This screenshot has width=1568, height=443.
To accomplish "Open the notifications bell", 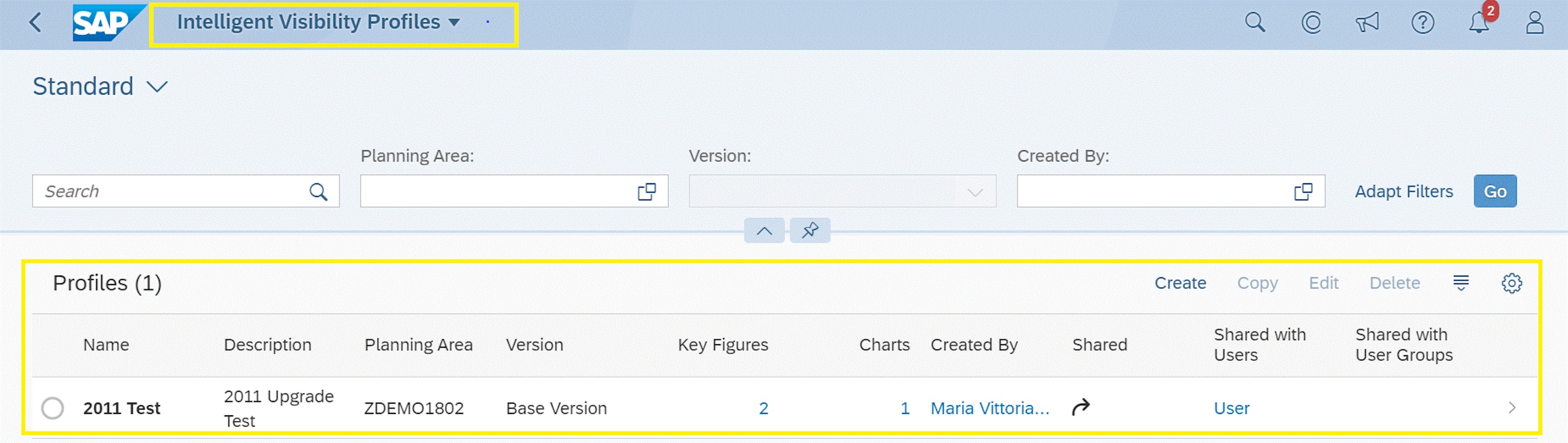I will pyautogui.click(x=1479, y=23).
